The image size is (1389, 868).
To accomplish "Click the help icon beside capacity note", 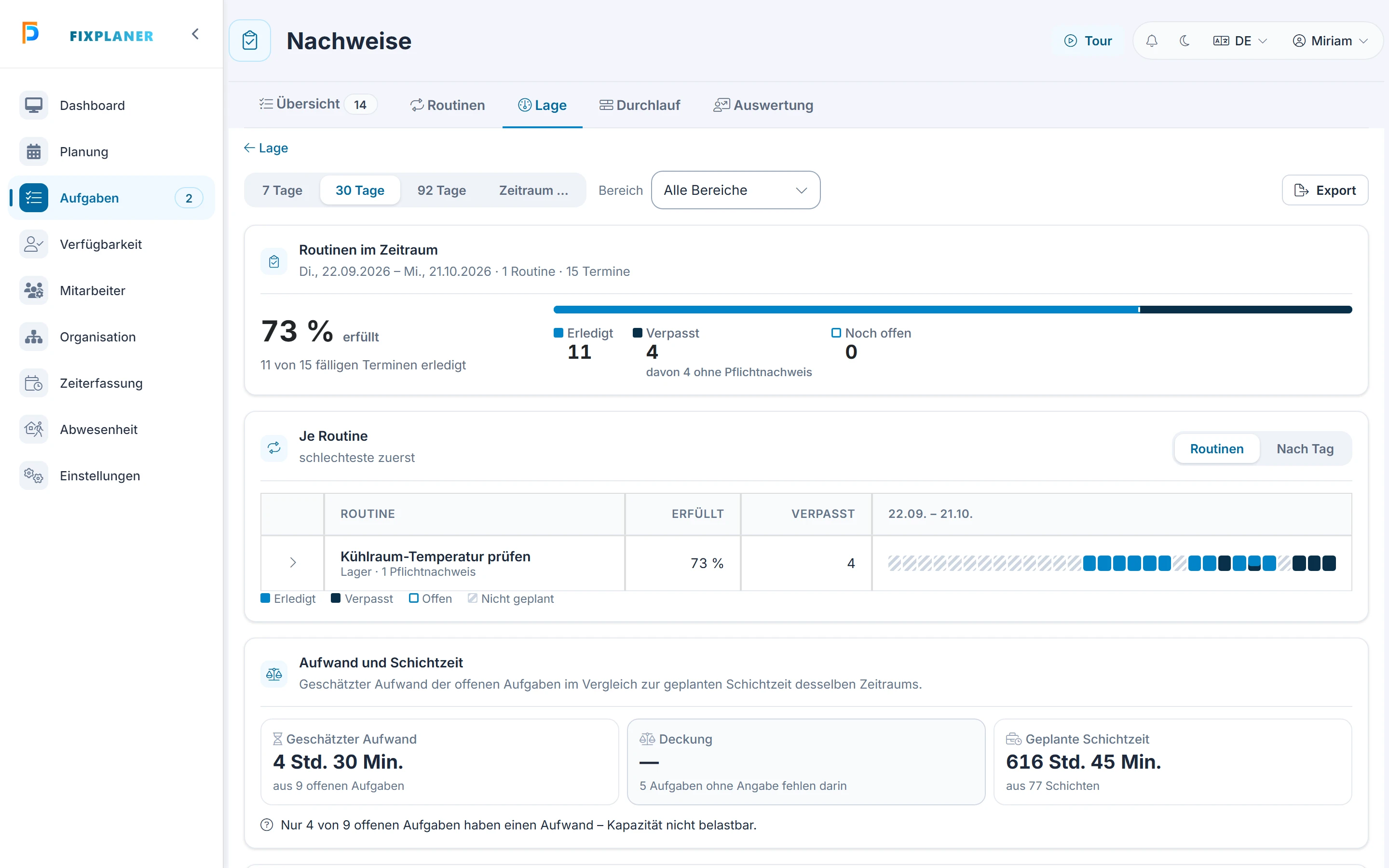I will tap(267, 825).
